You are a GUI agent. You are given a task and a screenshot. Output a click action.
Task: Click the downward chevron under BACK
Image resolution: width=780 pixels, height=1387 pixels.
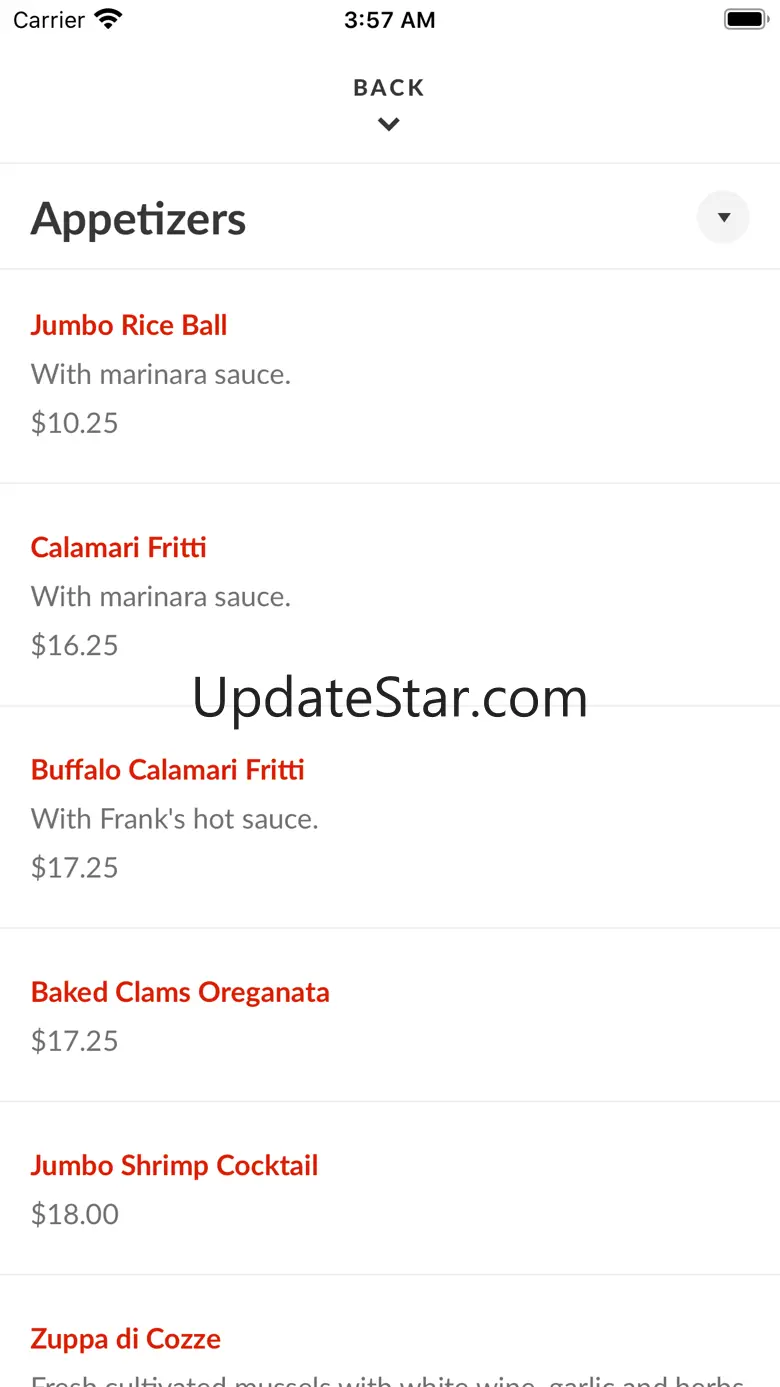coord(389,125)
